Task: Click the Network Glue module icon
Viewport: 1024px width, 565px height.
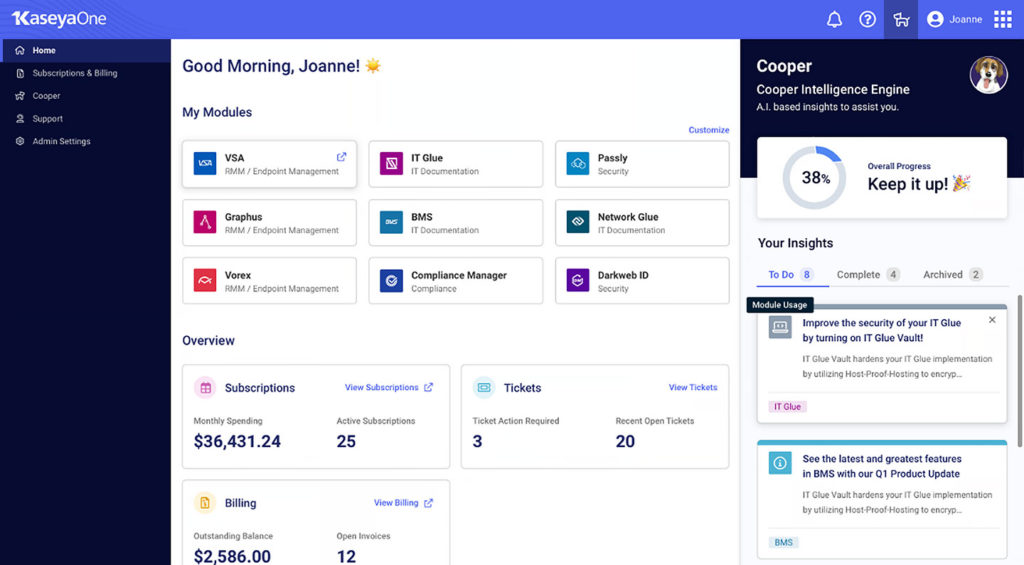Action: (578, 222)
